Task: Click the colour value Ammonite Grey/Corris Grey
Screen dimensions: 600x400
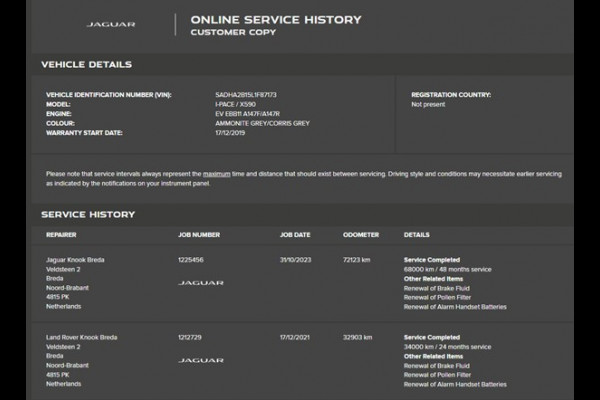Action: (262, 123)
